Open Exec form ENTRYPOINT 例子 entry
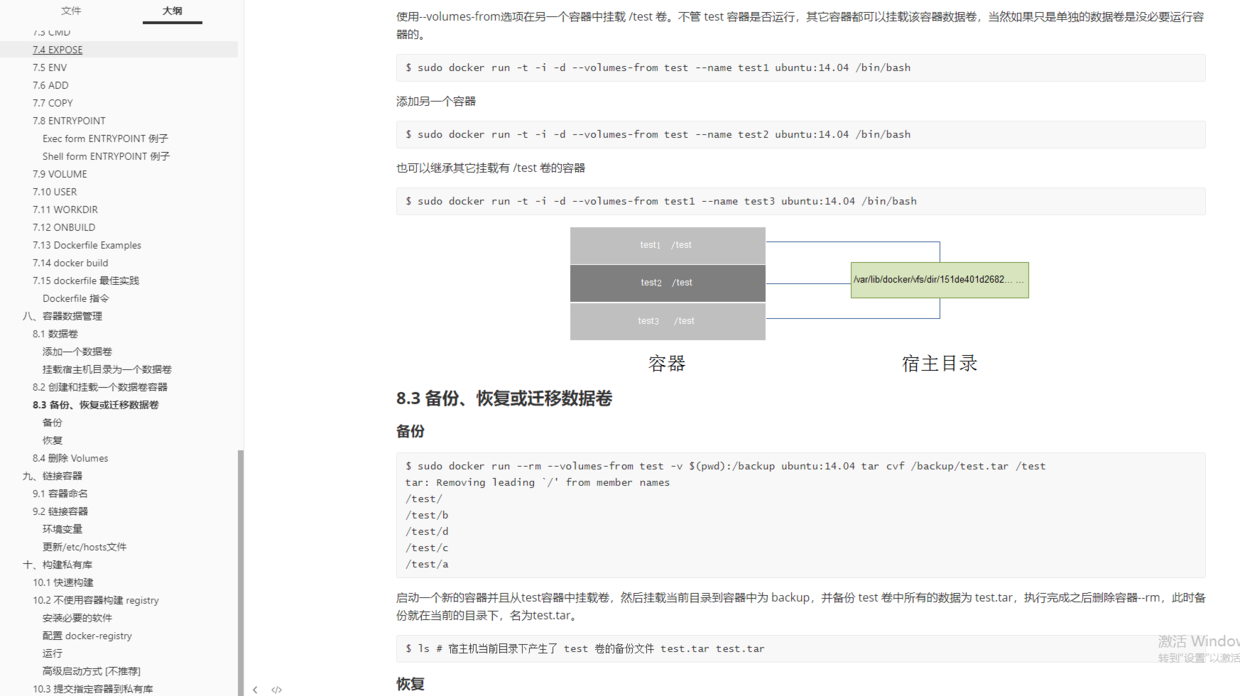The image size is (1240, 696). tap(105, 139)
